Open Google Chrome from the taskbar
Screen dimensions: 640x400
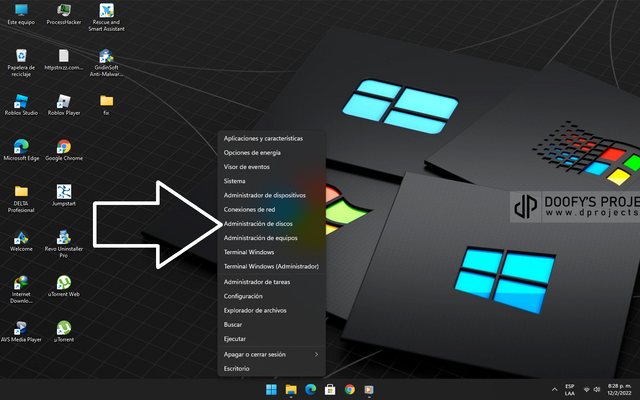coord(349,389)
